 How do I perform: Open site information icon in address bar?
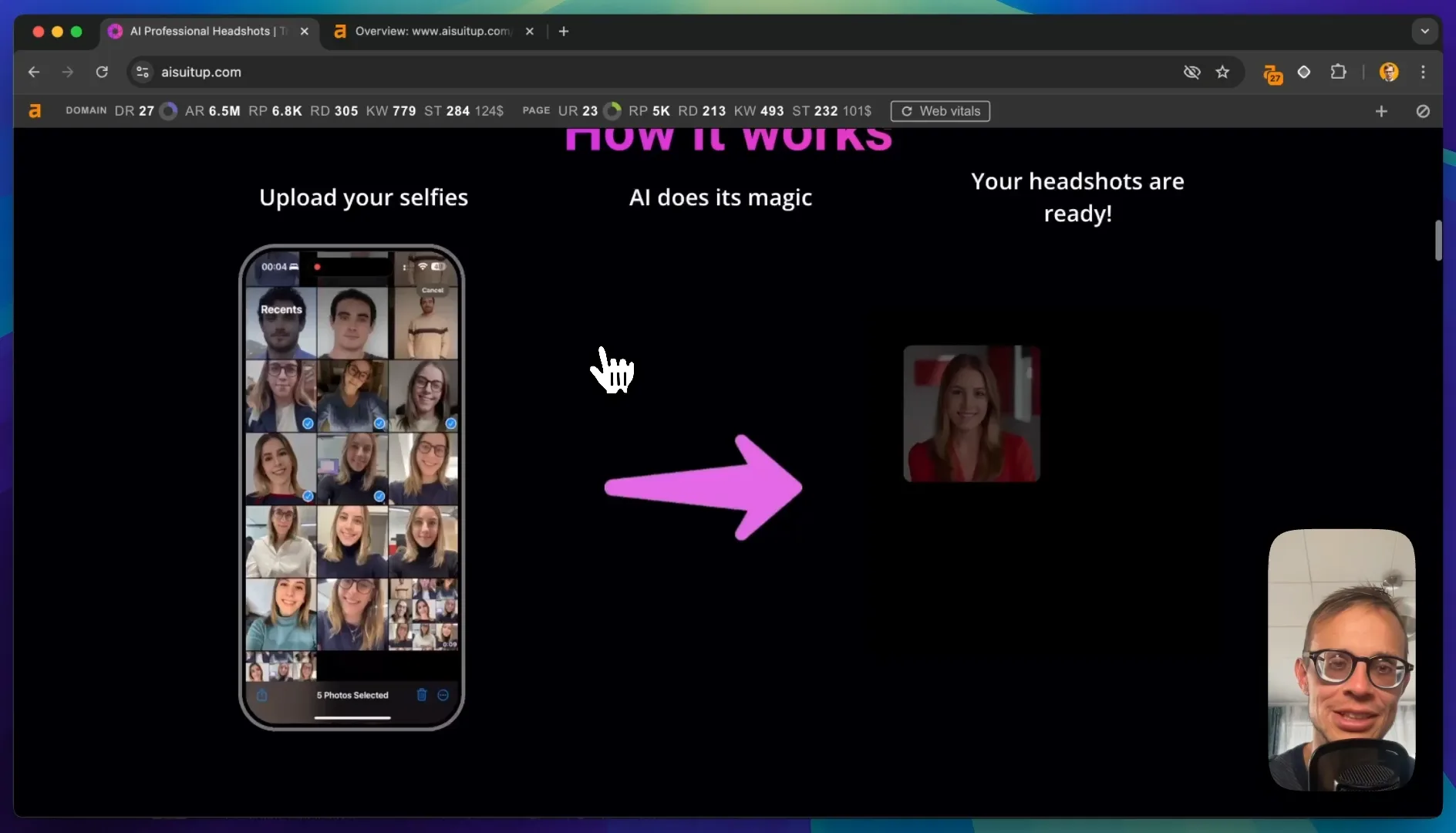click(x=142, y=72)
